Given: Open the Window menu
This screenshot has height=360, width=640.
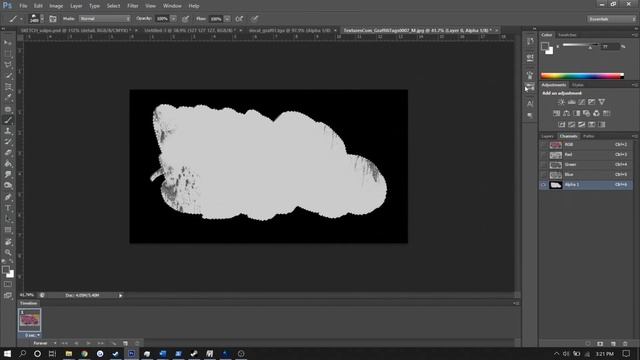Looking at the screenshot, I should [x=172, y=6].
